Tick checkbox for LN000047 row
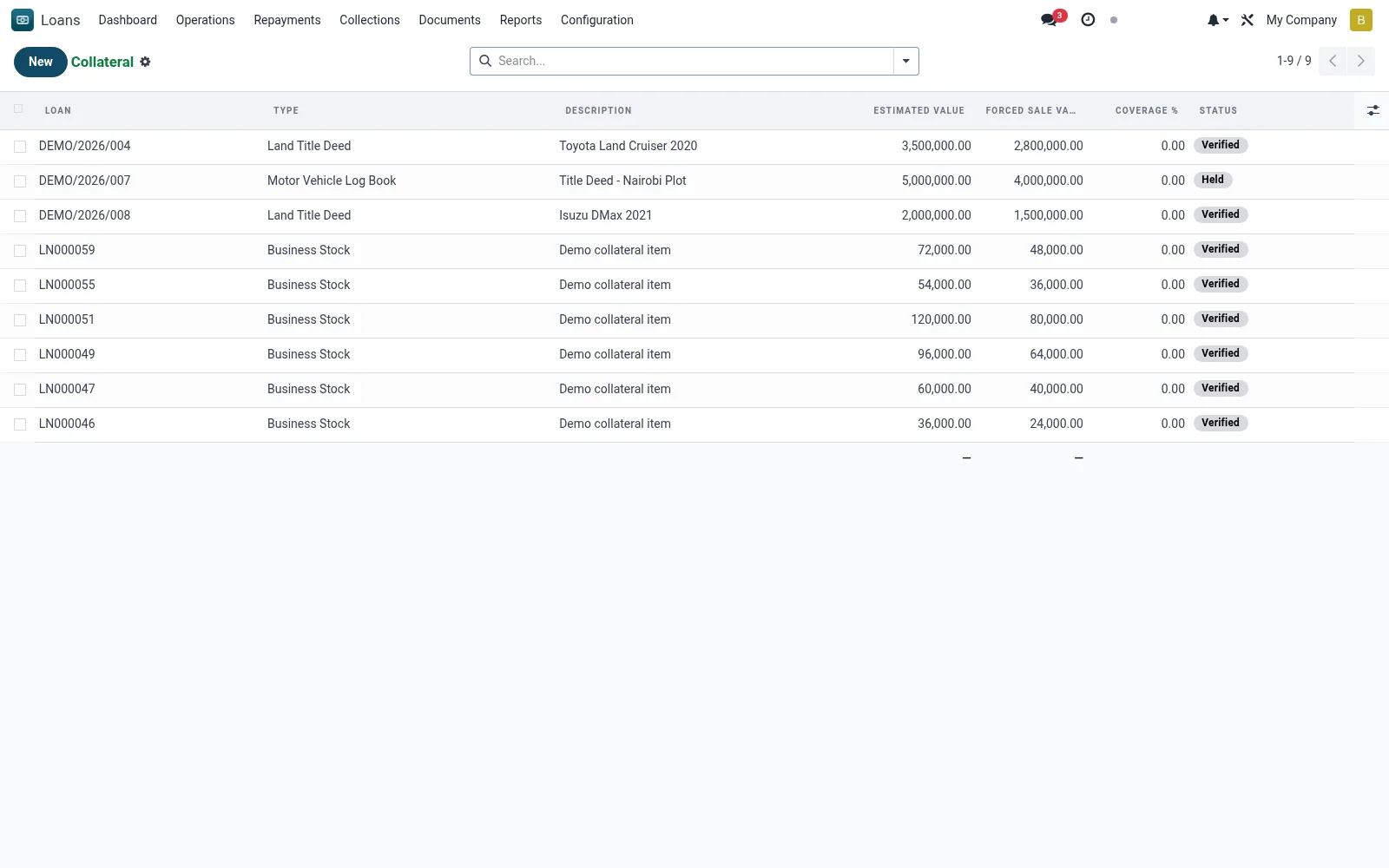 pos(20,390)
